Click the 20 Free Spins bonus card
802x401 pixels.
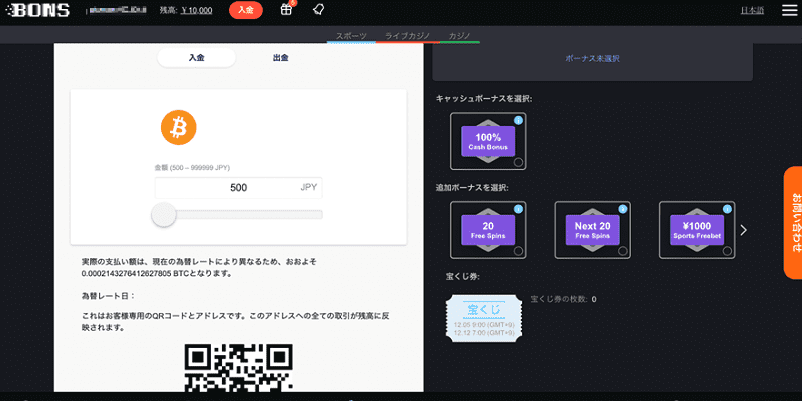pyautogui.click(x=488, y=230)
